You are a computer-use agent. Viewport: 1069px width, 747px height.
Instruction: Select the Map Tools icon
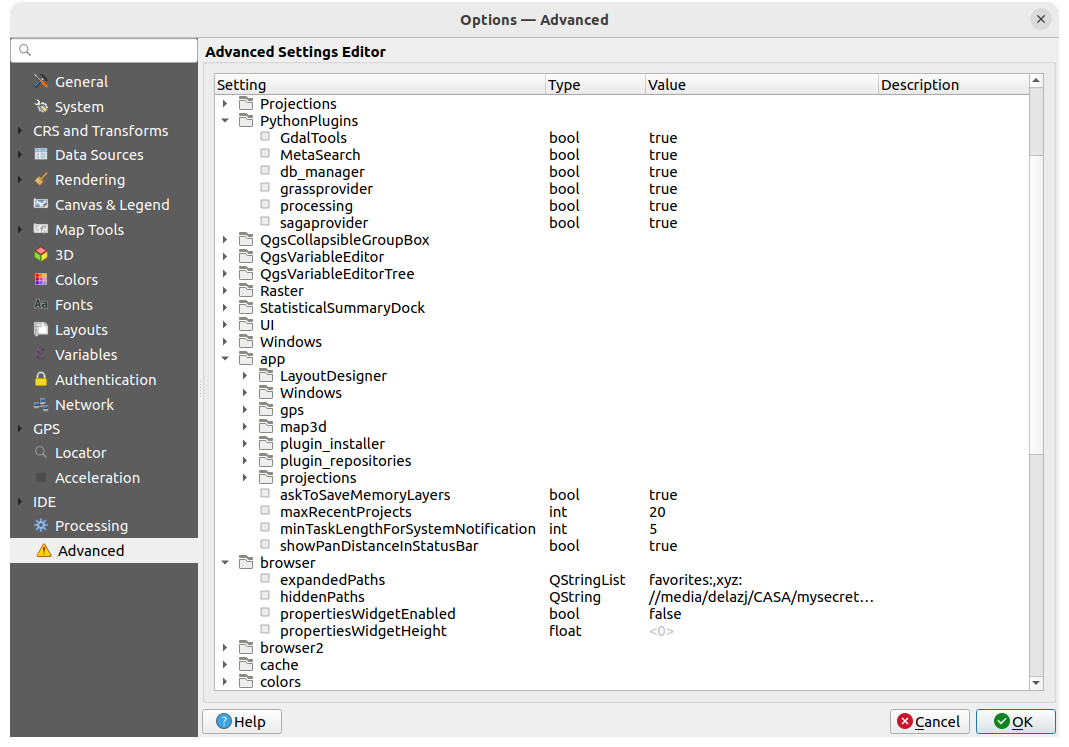(x=40, y=229)
